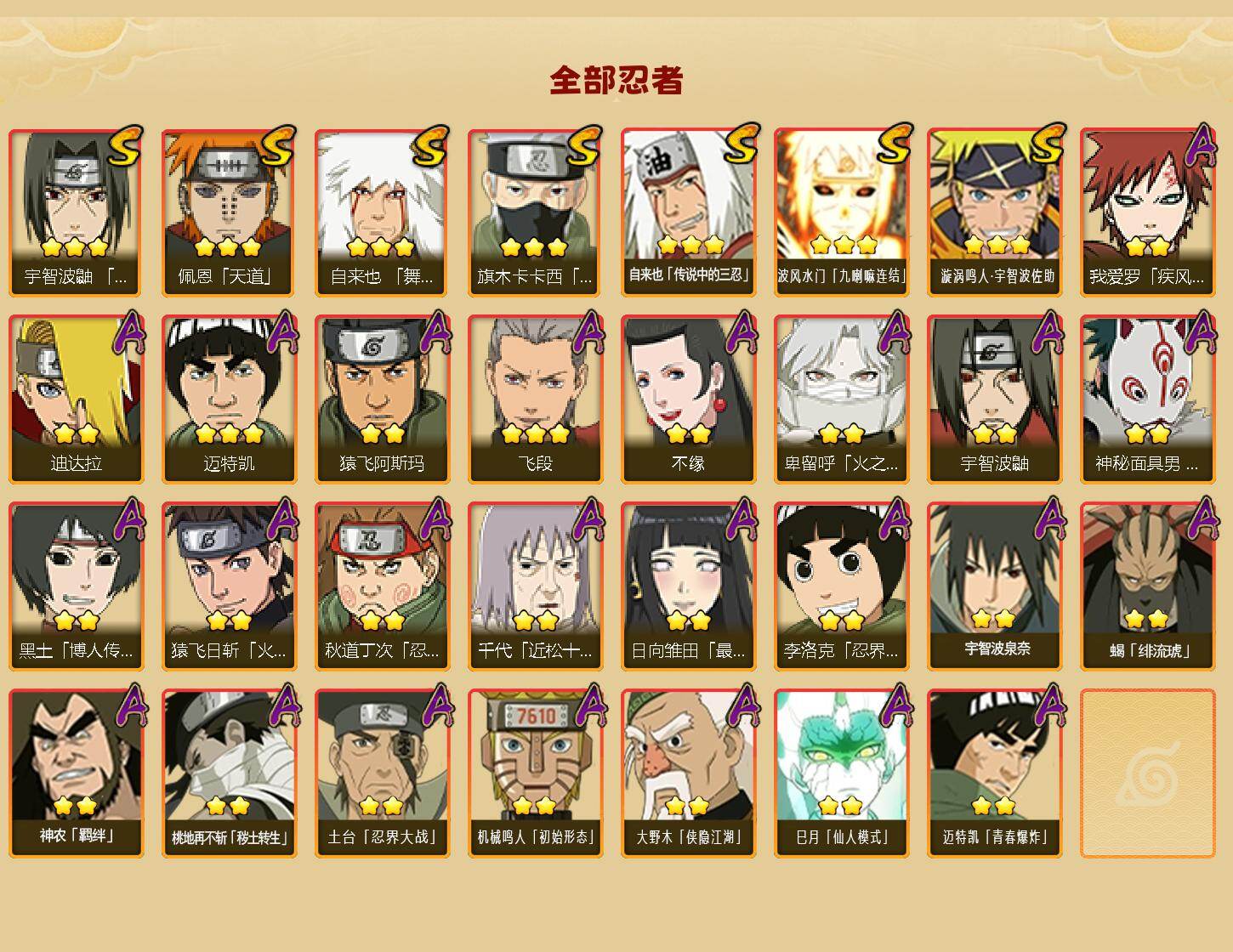Choose the 猿飞阿斯玛 card
The width and height of the screenshot is (1233, 952).
click(x=382, y=399)
